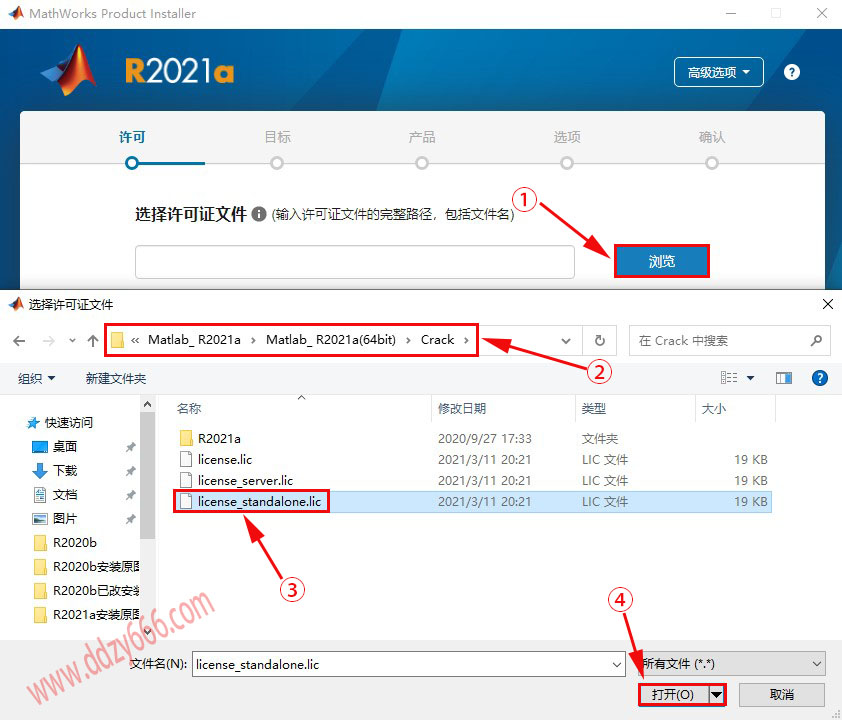Click 2021/3/11 20:21 date of license.lic
Screen dimensions: 842x720
(x=484, y=460)
